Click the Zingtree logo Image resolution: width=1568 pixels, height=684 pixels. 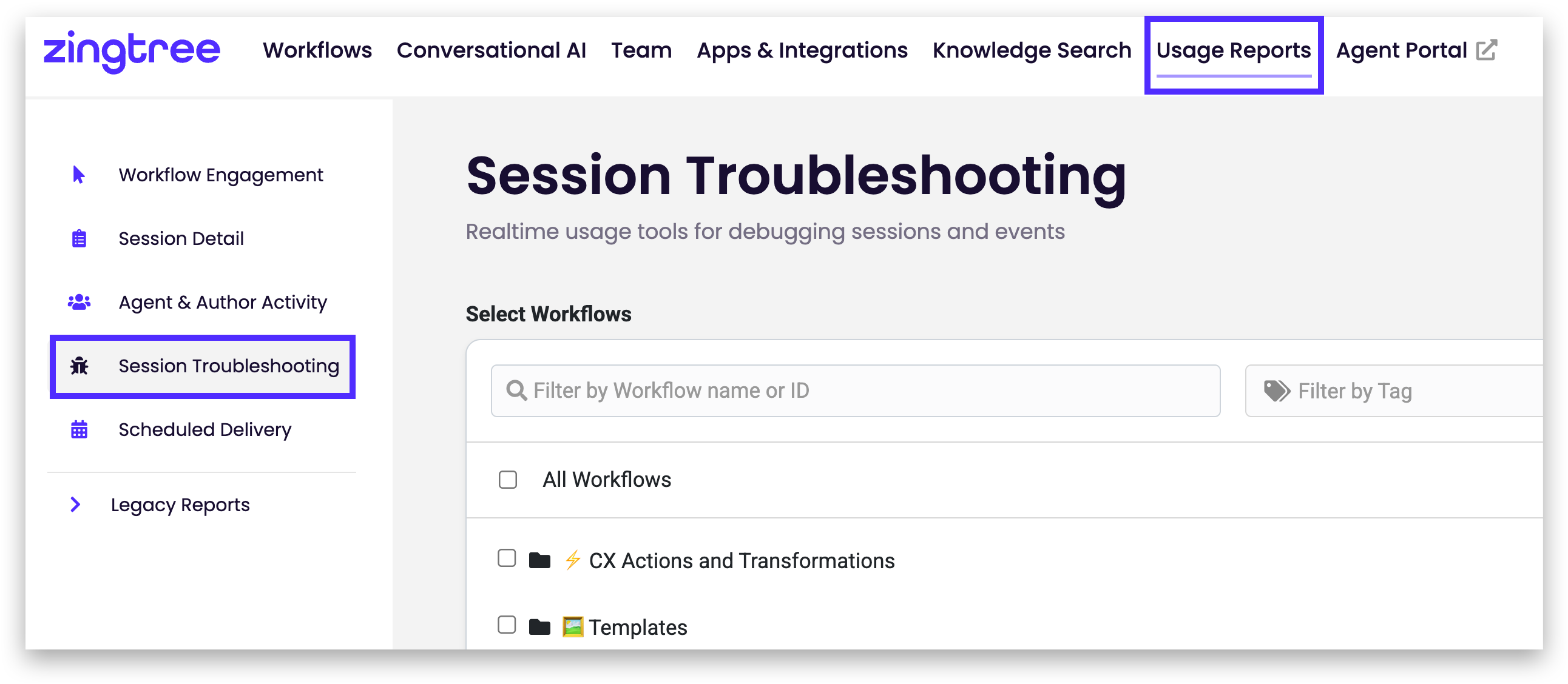click(x=132, y=51)
